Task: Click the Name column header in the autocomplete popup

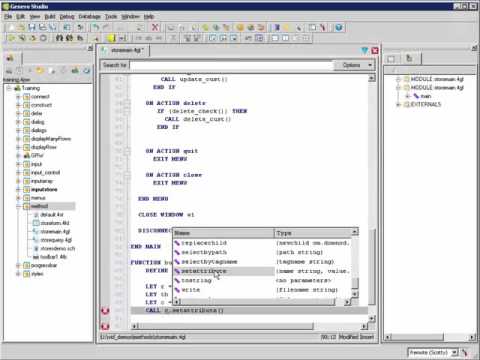Action: (x=223, y=233)
